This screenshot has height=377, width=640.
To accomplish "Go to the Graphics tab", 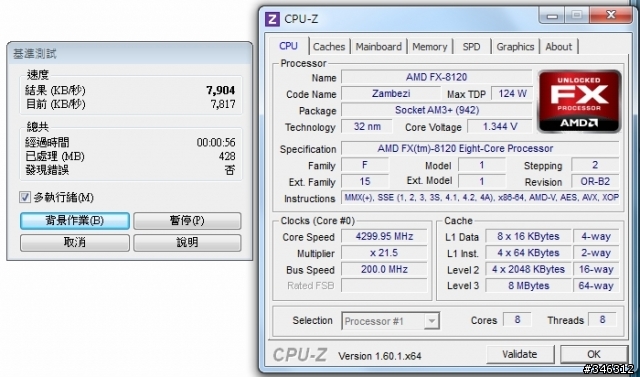I will [x=515, y=47].
